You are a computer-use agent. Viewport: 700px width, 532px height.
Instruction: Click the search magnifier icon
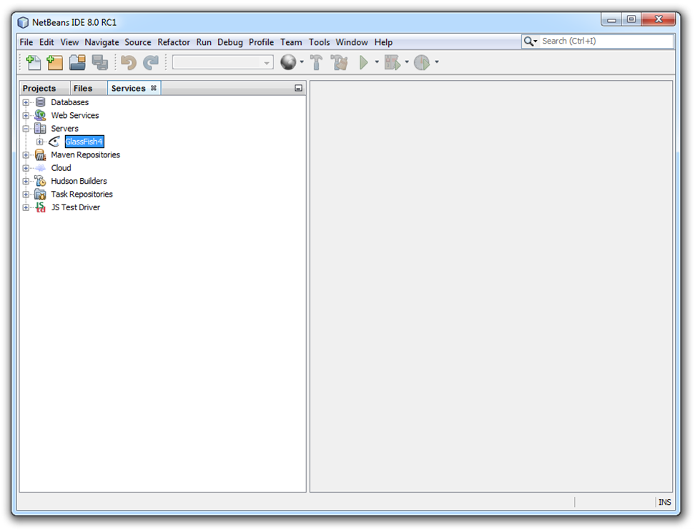pyautogui.click(x=528, y=41)
